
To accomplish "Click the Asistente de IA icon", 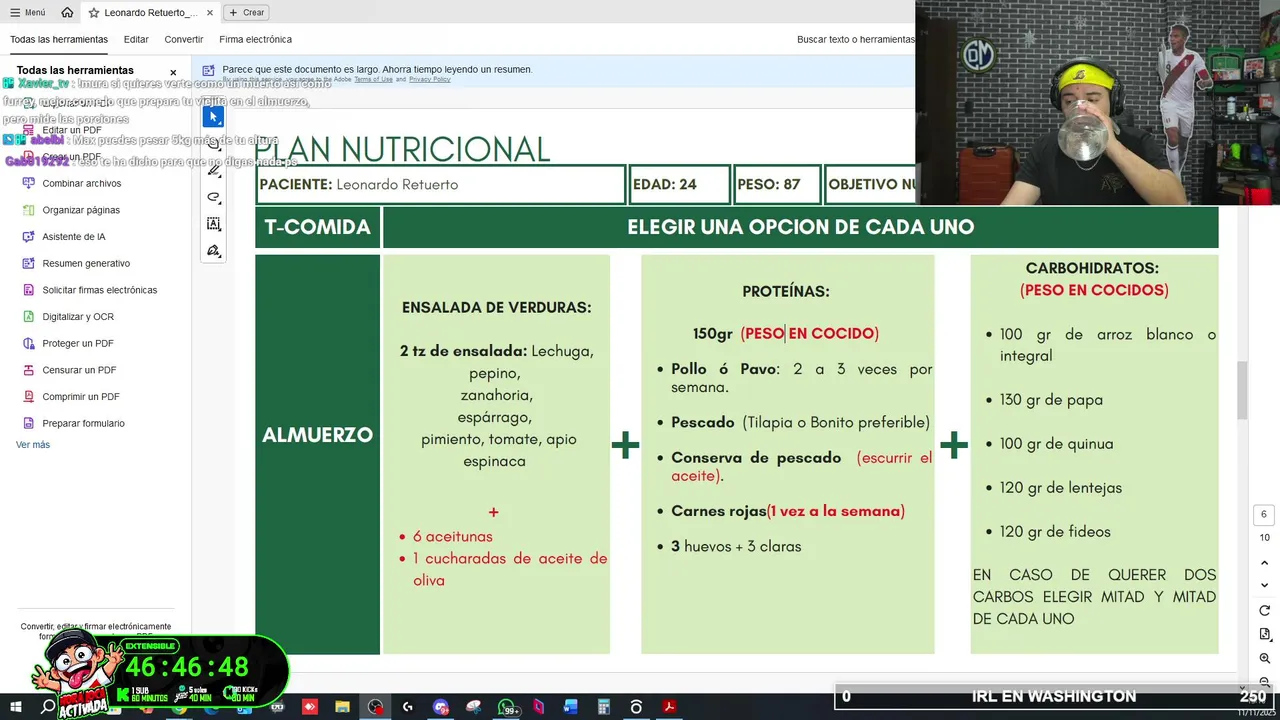I will [x=29, y=237].
